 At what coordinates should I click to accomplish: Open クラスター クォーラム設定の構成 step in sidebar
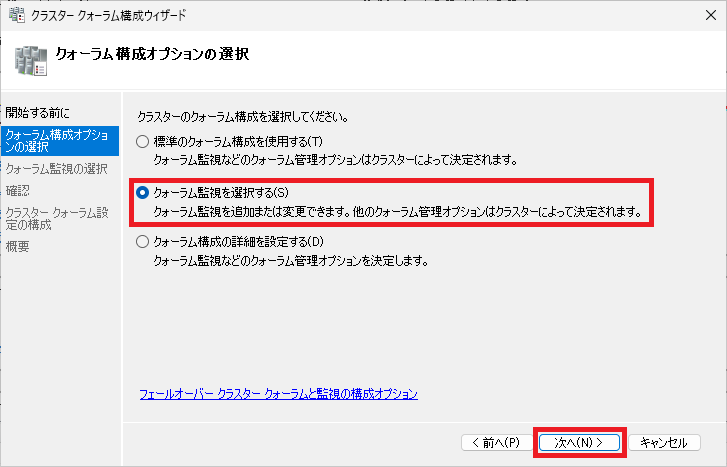(x=57, y=219)
